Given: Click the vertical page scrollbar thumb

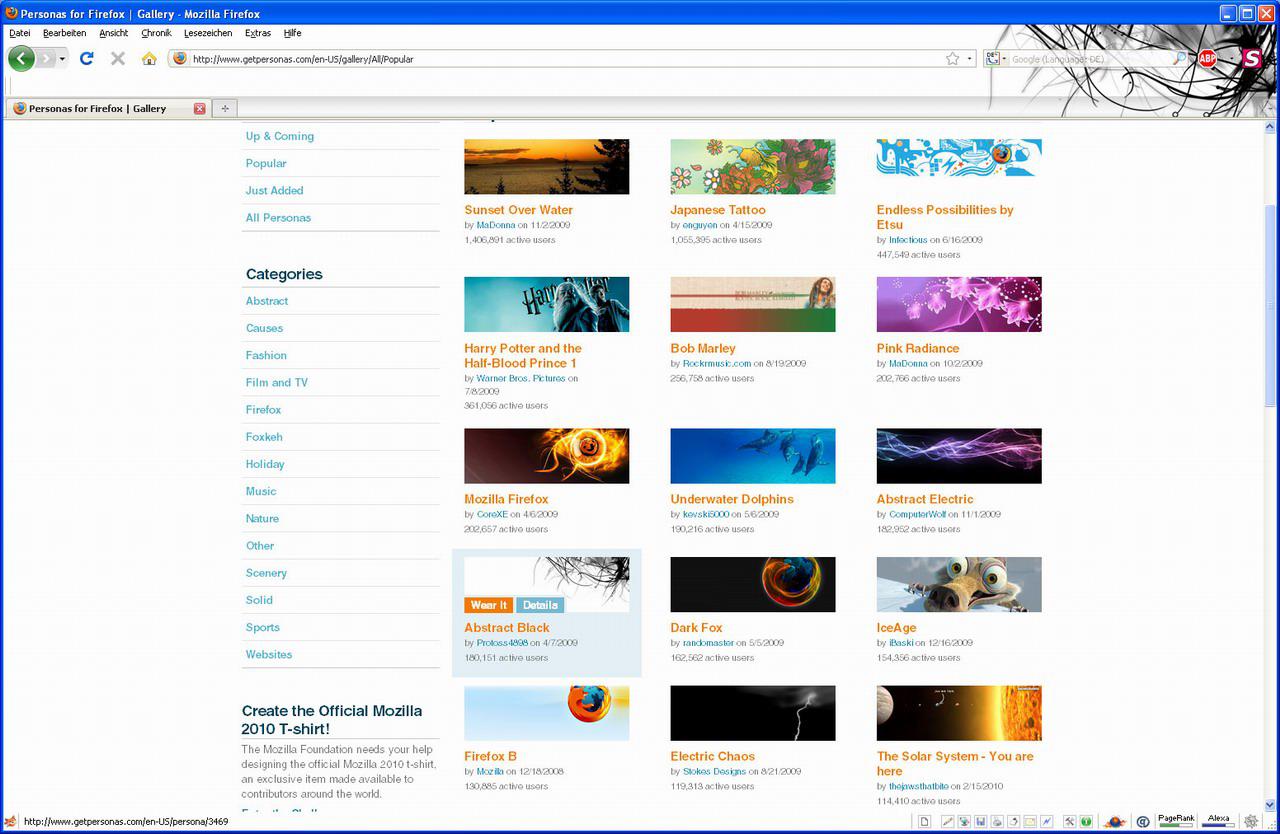Looking at the screenshot, I should click(1271, 305).
